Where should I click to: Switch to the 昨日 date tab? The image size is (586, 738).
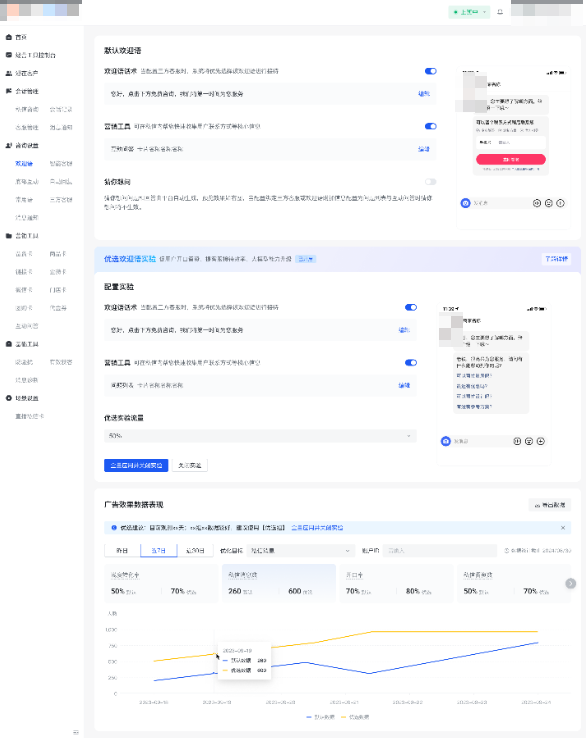click(x=122, y=550)
